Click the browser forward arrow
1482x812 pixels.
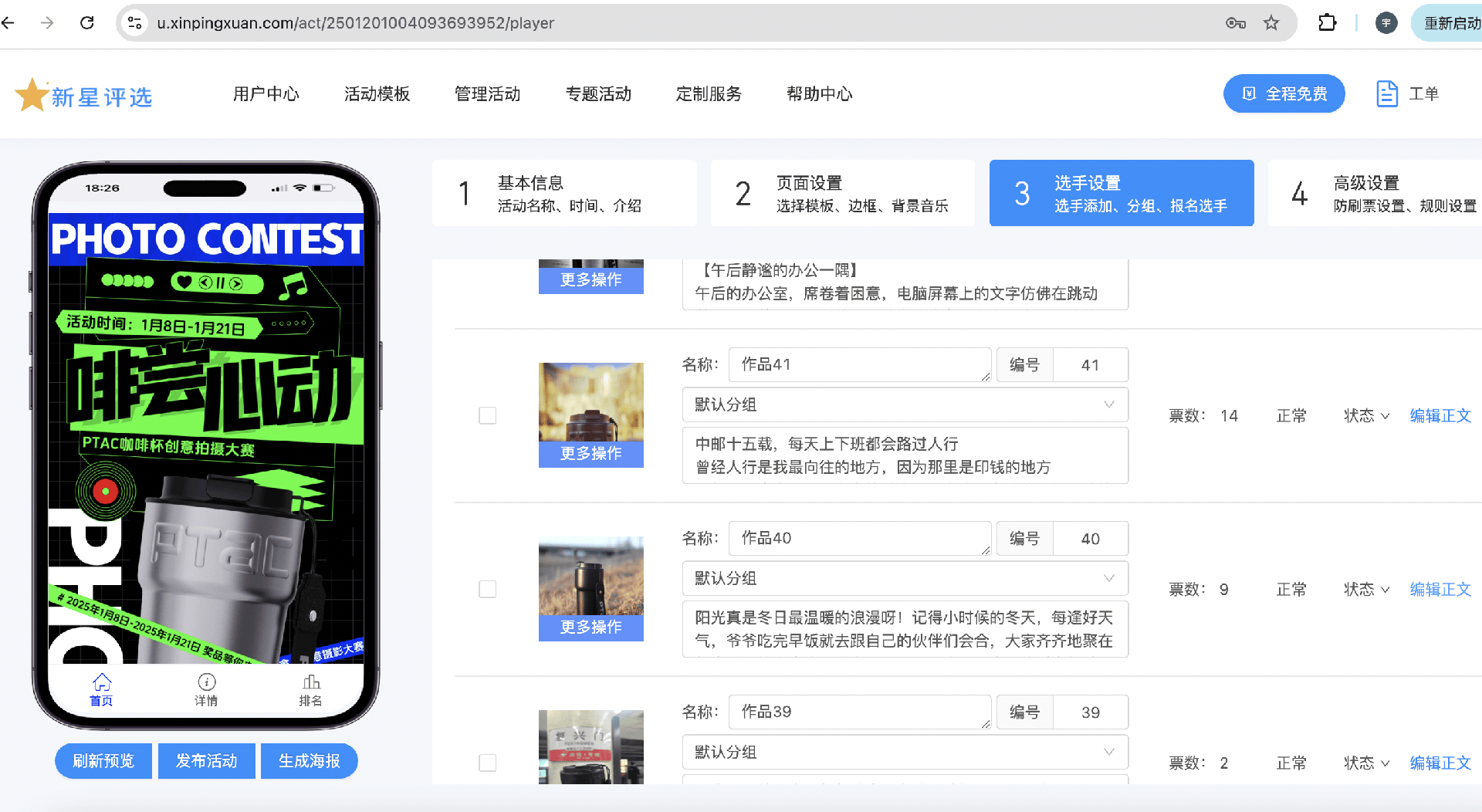tap(47, 23)
